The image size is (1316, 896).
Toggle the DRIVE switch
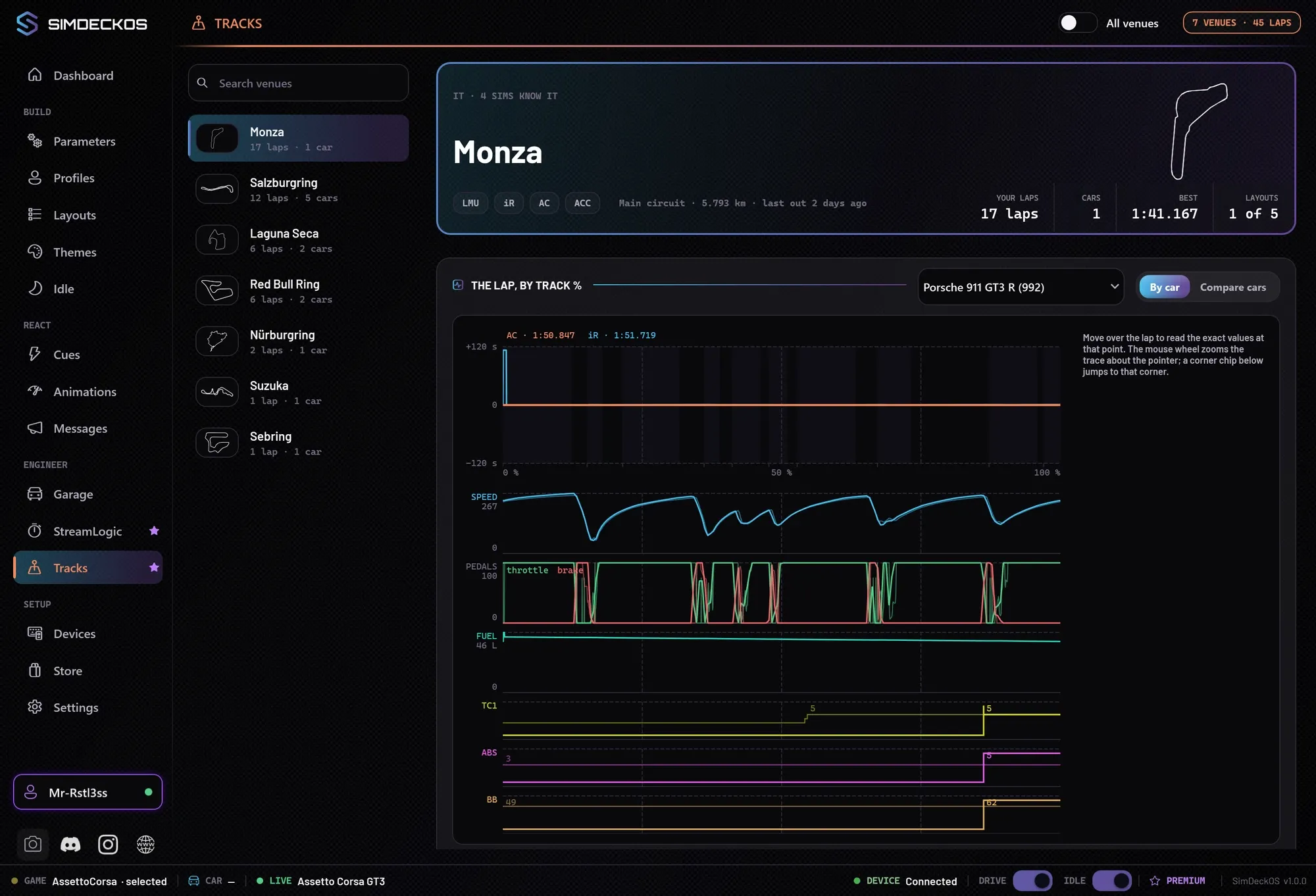pyautogui.click(x=1032, y=881)
